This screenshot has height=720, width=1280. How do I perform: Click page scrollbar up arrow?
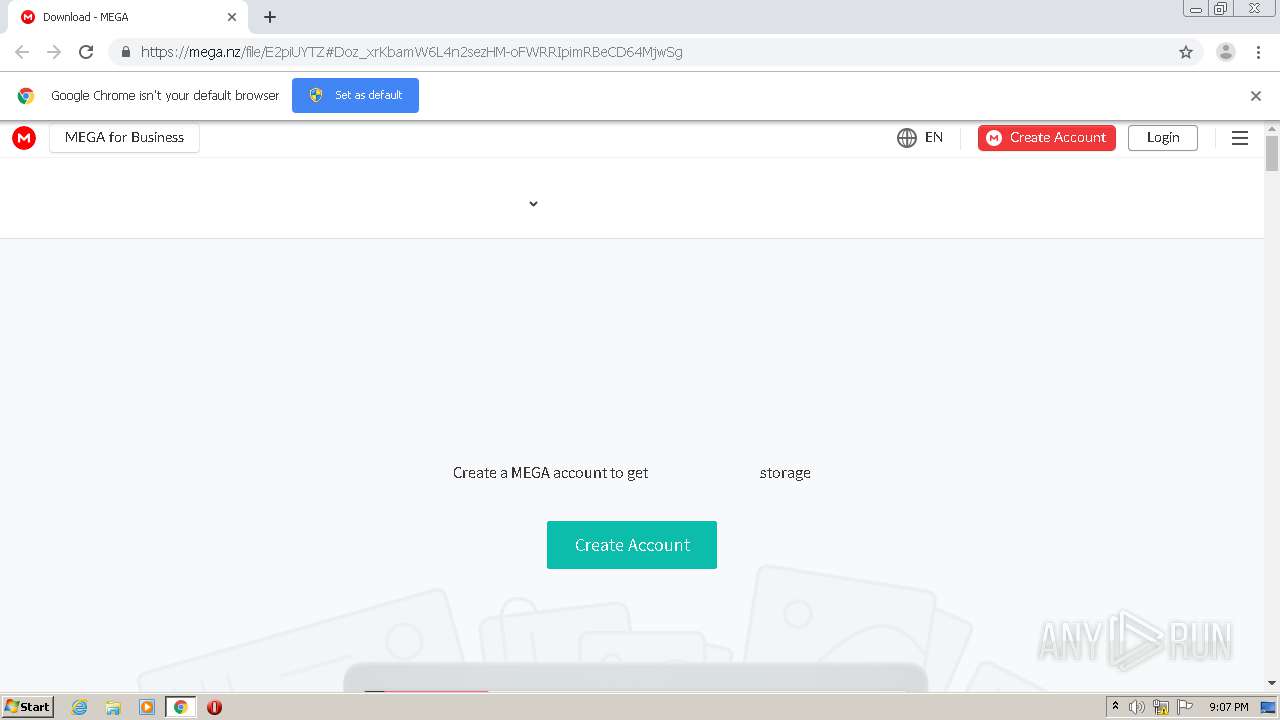(1272, 128)
